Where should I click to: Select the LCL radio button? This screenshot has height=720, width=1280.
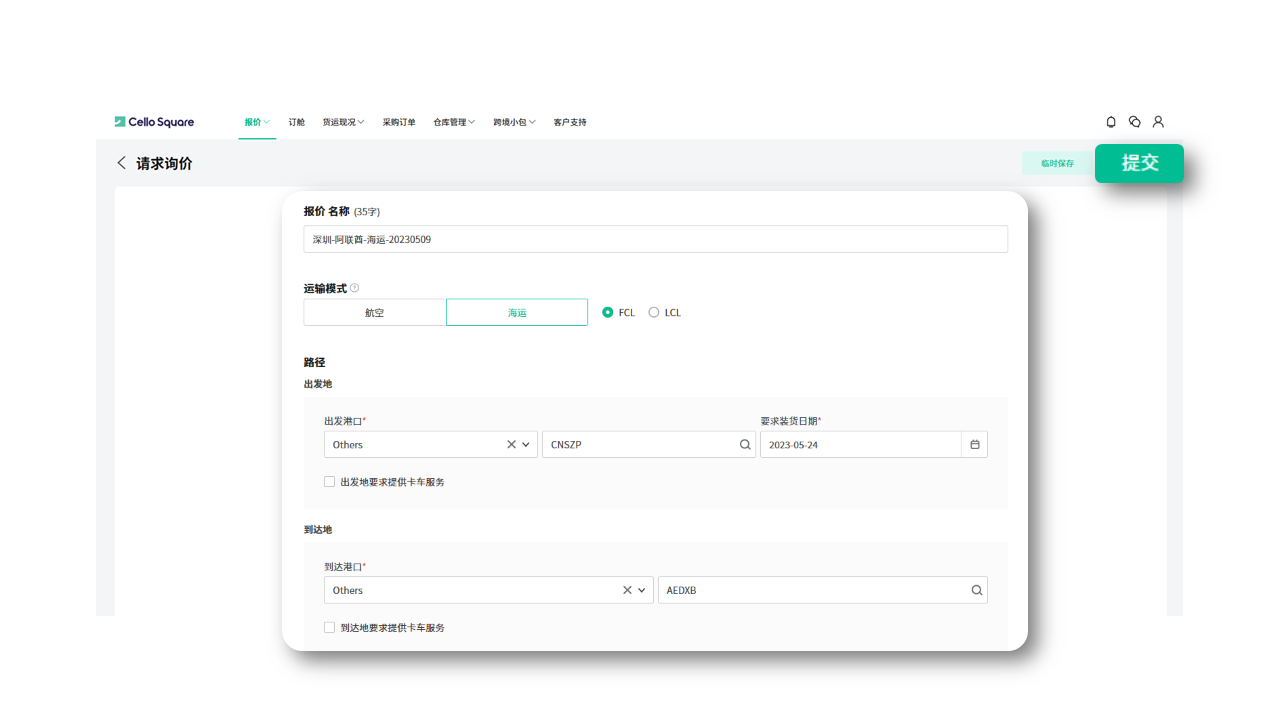pos(654,313)
